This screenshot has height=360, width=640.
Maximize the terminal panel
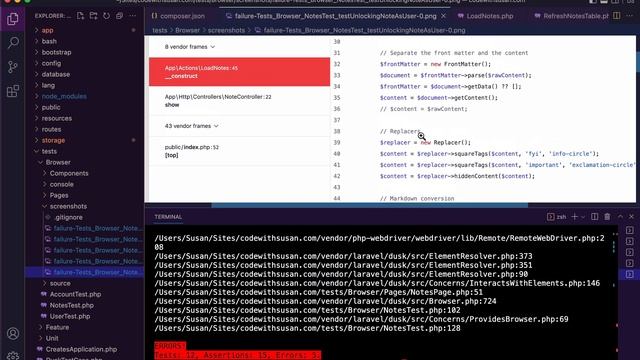click(x=620, y=217)
